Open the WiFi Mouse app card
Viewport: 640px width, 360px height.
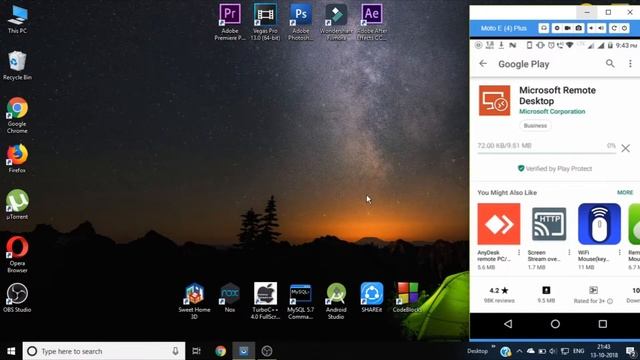pyautogui.click(x=599, y=236)
